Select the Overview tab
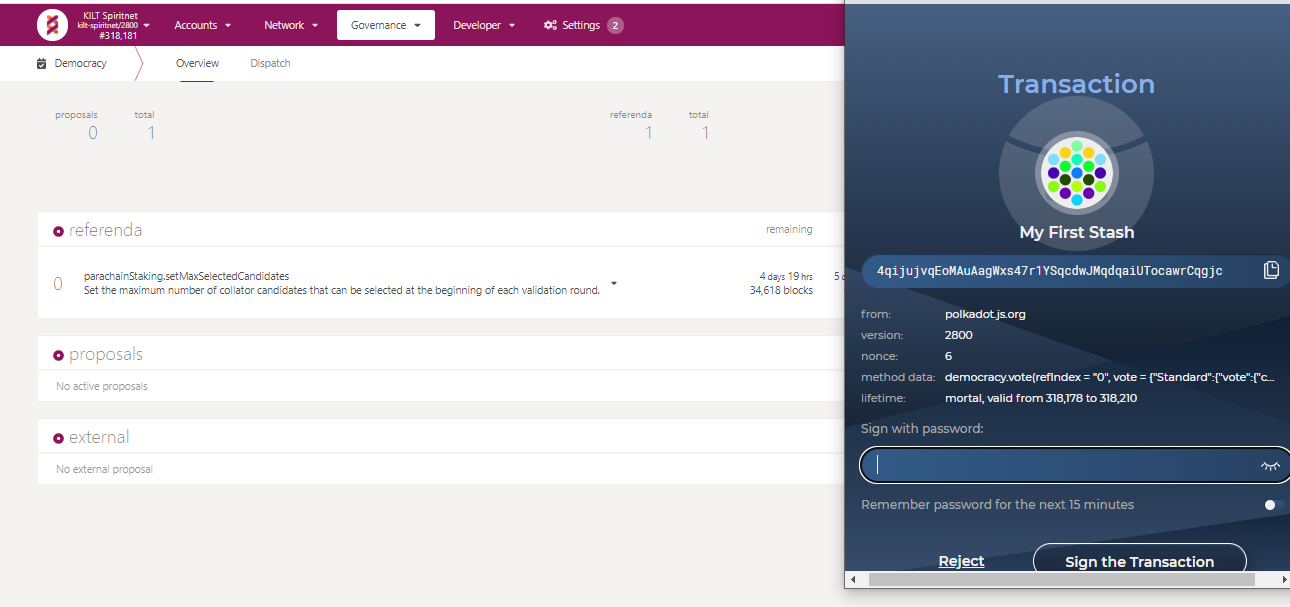This screenshot has width=1290, height=607. tap(197, 63)
